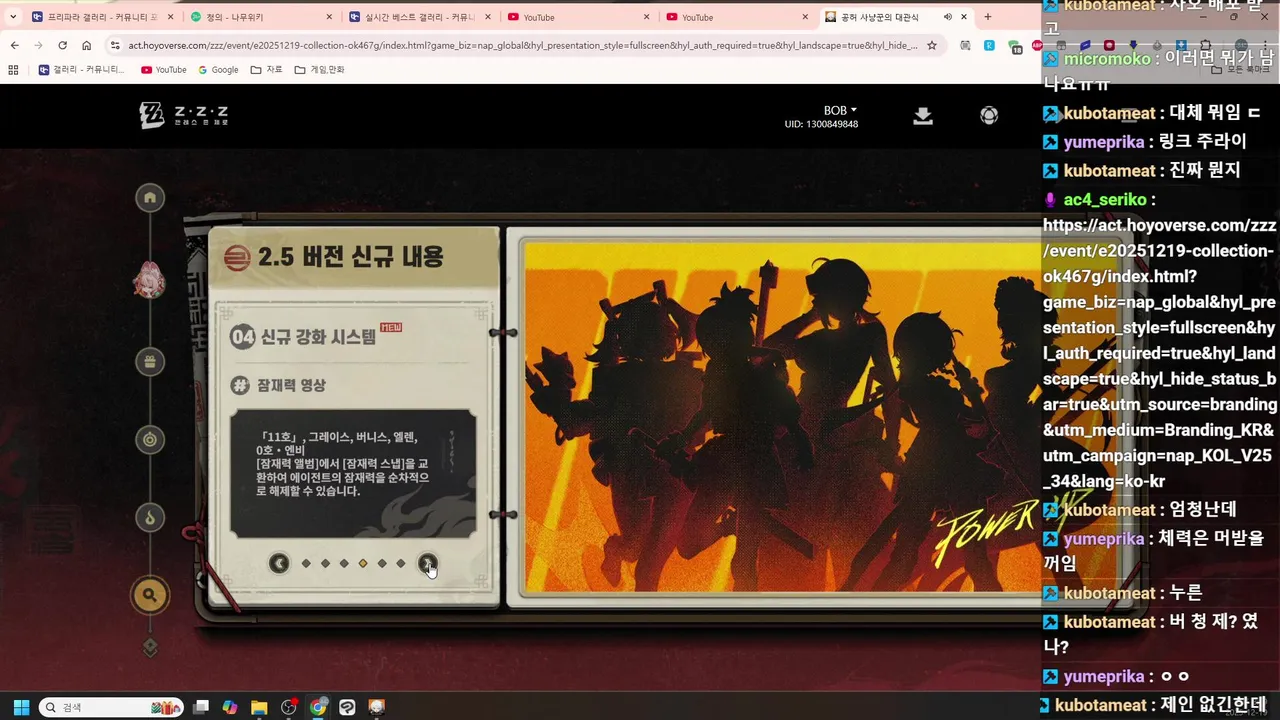
Task: Open the 갤러리 - 커뮤니티 bookmark
Action: (x=81, y=70)
